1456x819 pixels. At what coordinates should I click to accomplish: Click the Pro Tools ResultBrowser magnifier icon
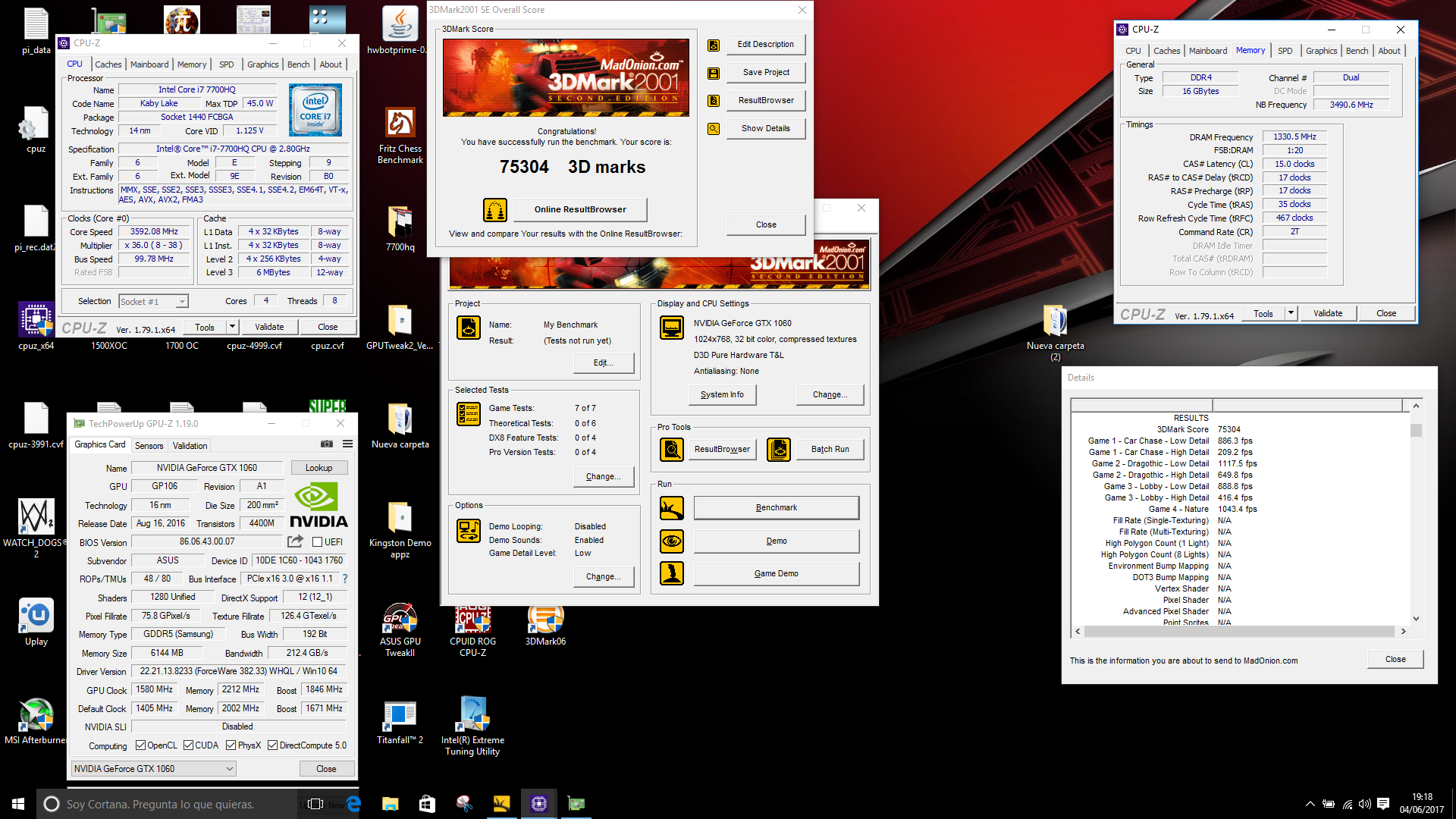(672, 450)
